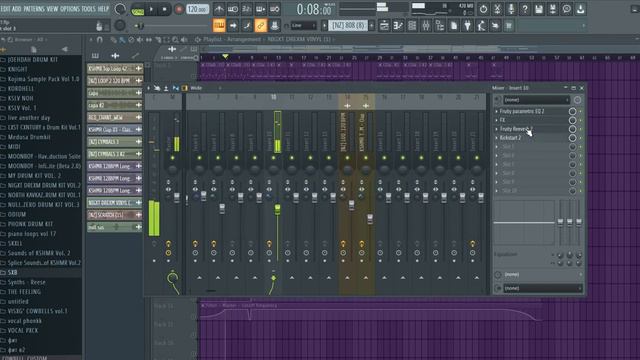
Task: Click the red Record button
Action: pos(178,9)
